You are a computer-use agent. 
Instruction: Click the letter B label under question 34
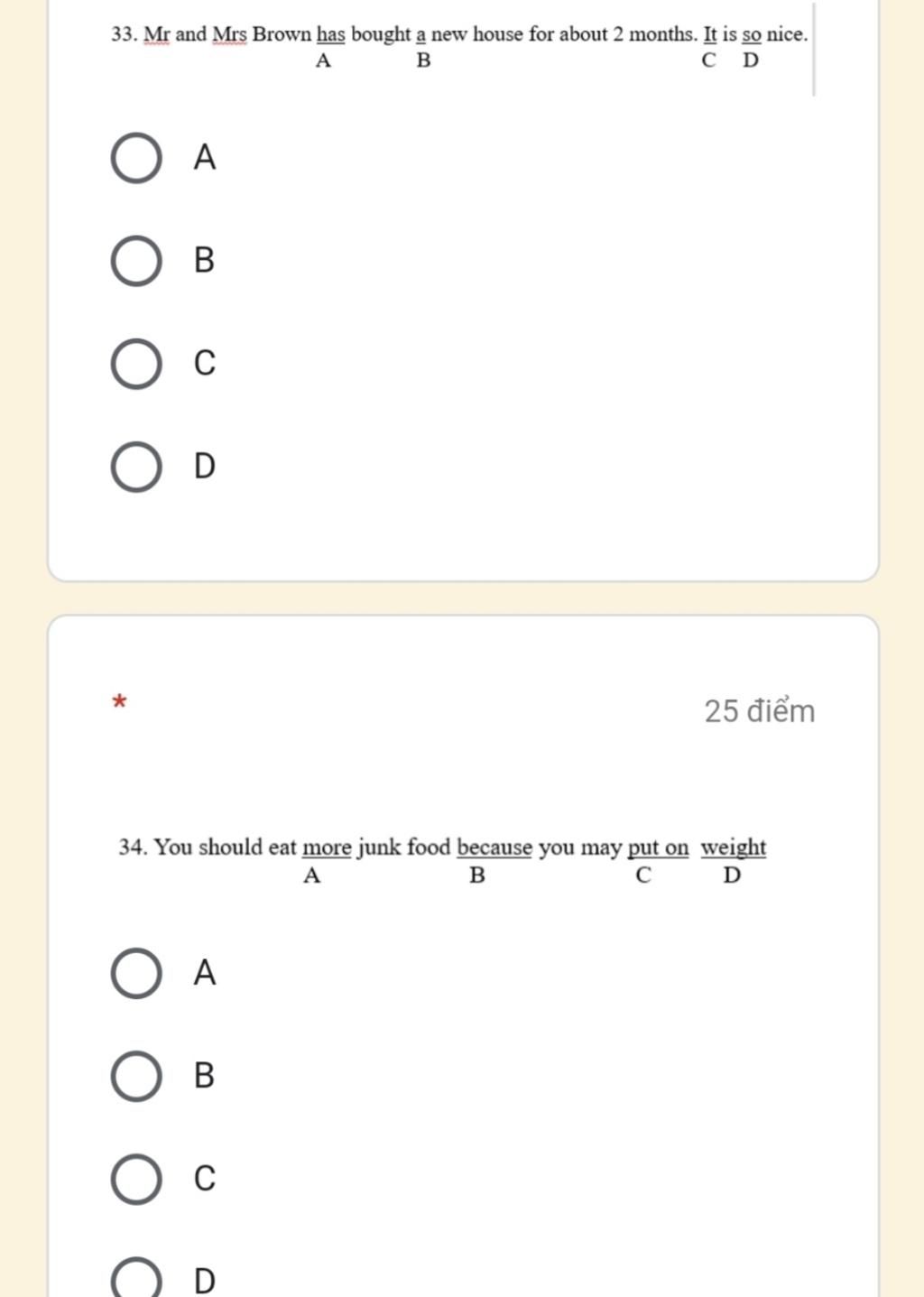pos(205,1076)
